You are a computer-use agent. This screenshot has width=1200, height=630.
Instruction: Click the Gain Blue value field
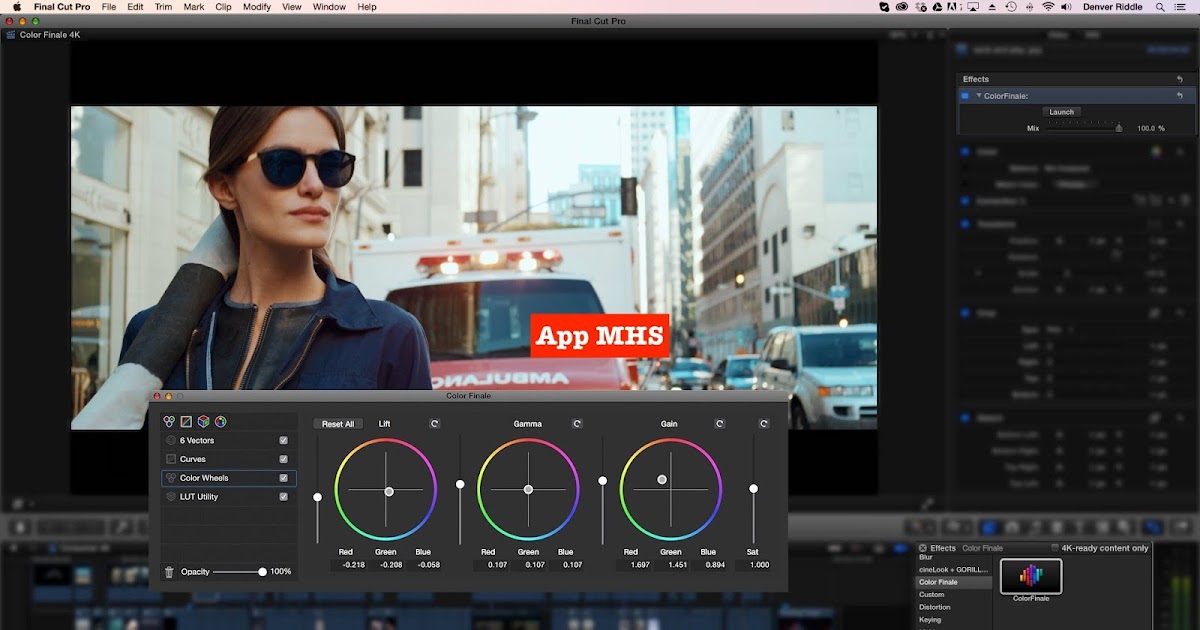708,565
